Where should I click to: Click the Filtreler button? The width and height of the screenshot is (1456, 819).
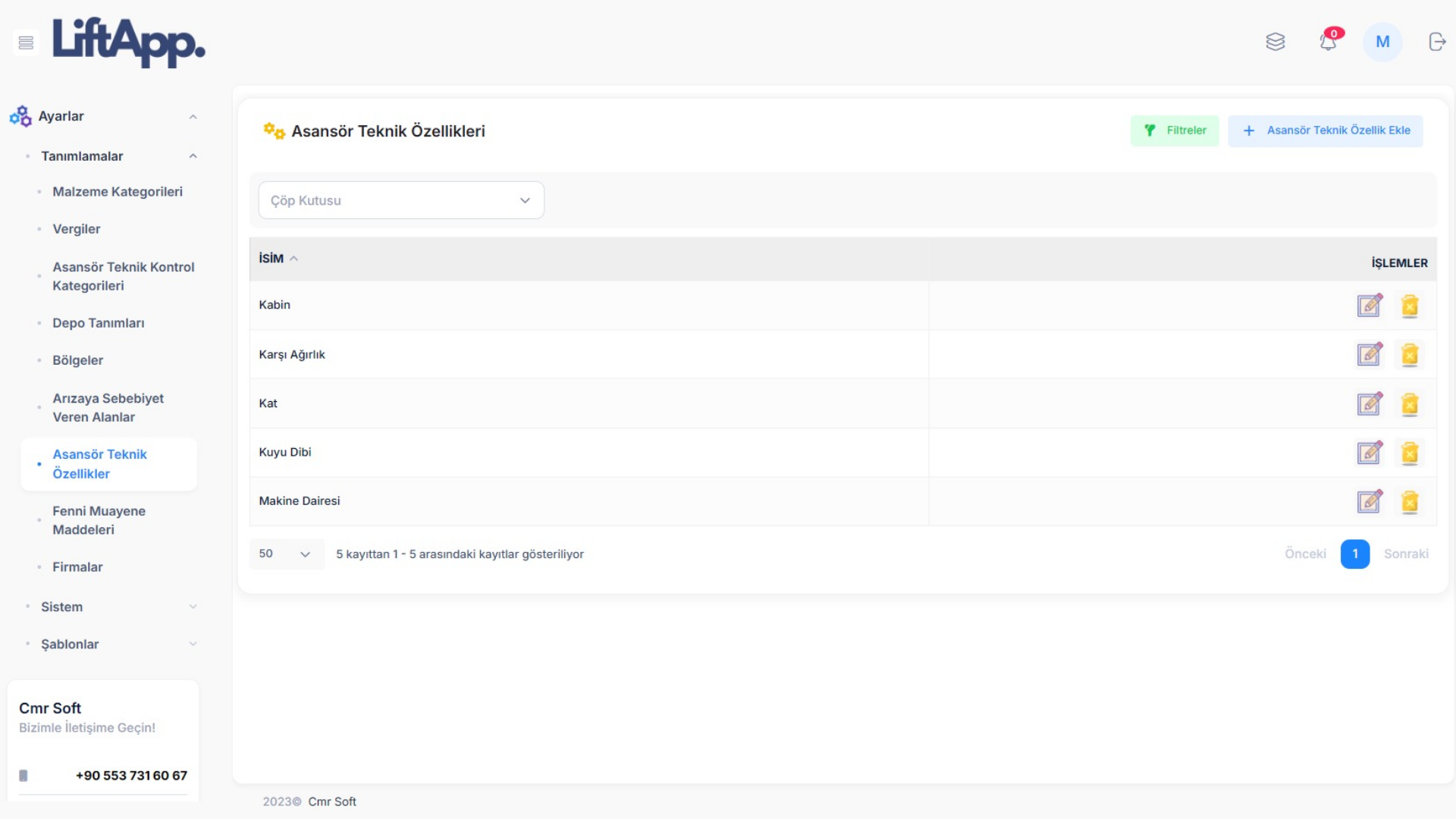tap(1175, 130)
